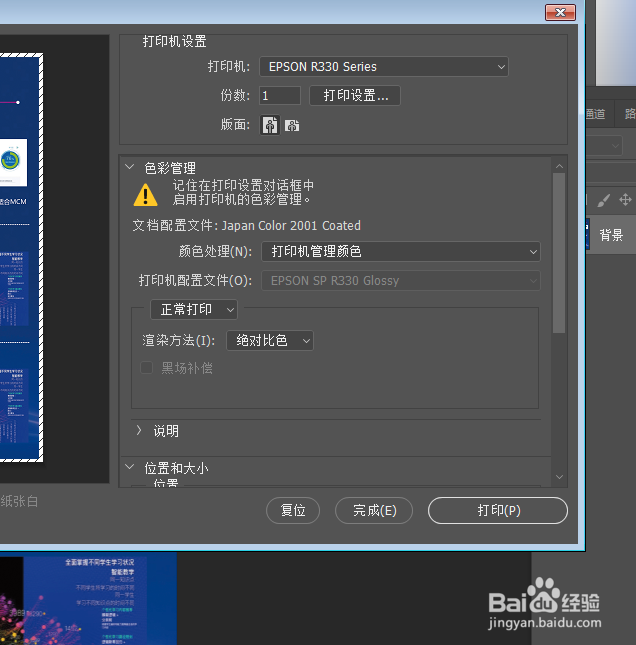Click the 文档配置文件 Japan Color 2001 Coated text
636x645 pixels.
coord(246,225)
